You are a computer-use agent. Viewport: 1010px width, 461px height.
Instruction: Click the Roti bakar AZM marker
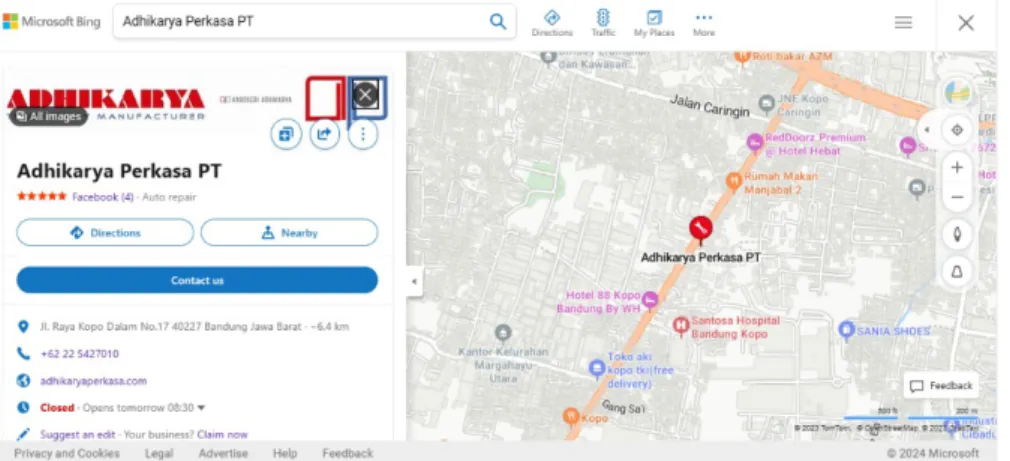743,57
